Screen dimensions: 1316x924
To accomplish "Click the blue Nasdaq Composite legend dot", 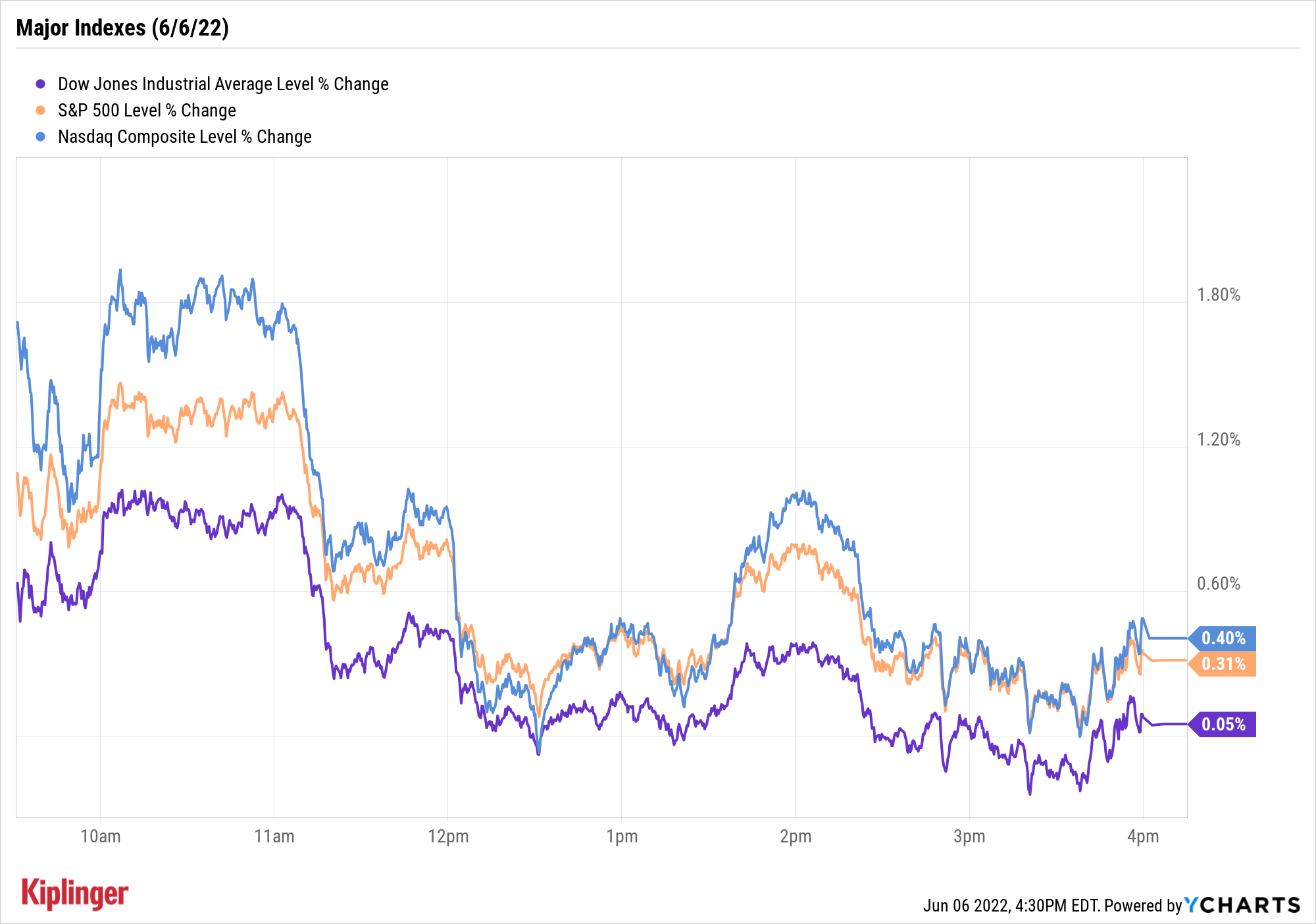I will coord(41,137).
